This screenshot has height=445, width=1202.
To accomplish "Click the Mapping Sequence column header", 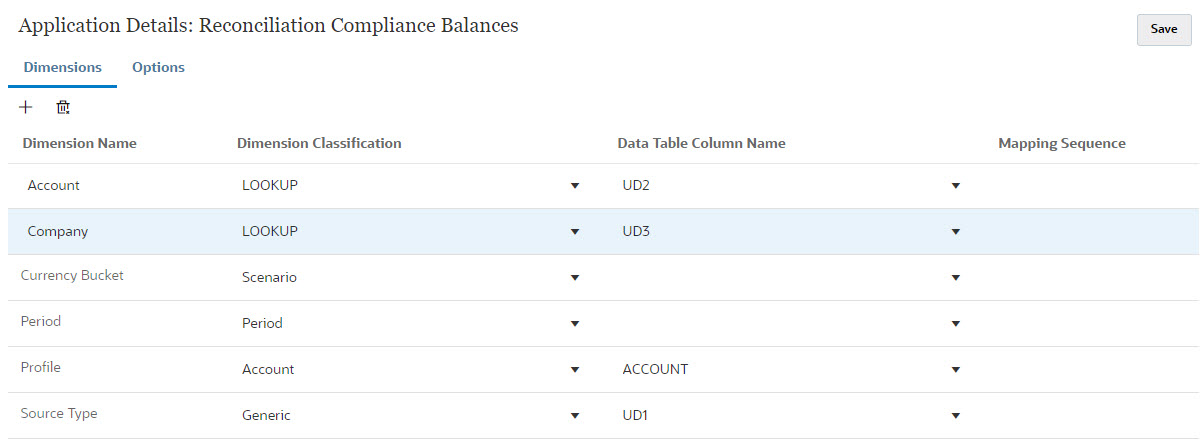I will pyautogui.click(x=1061, y=144).
